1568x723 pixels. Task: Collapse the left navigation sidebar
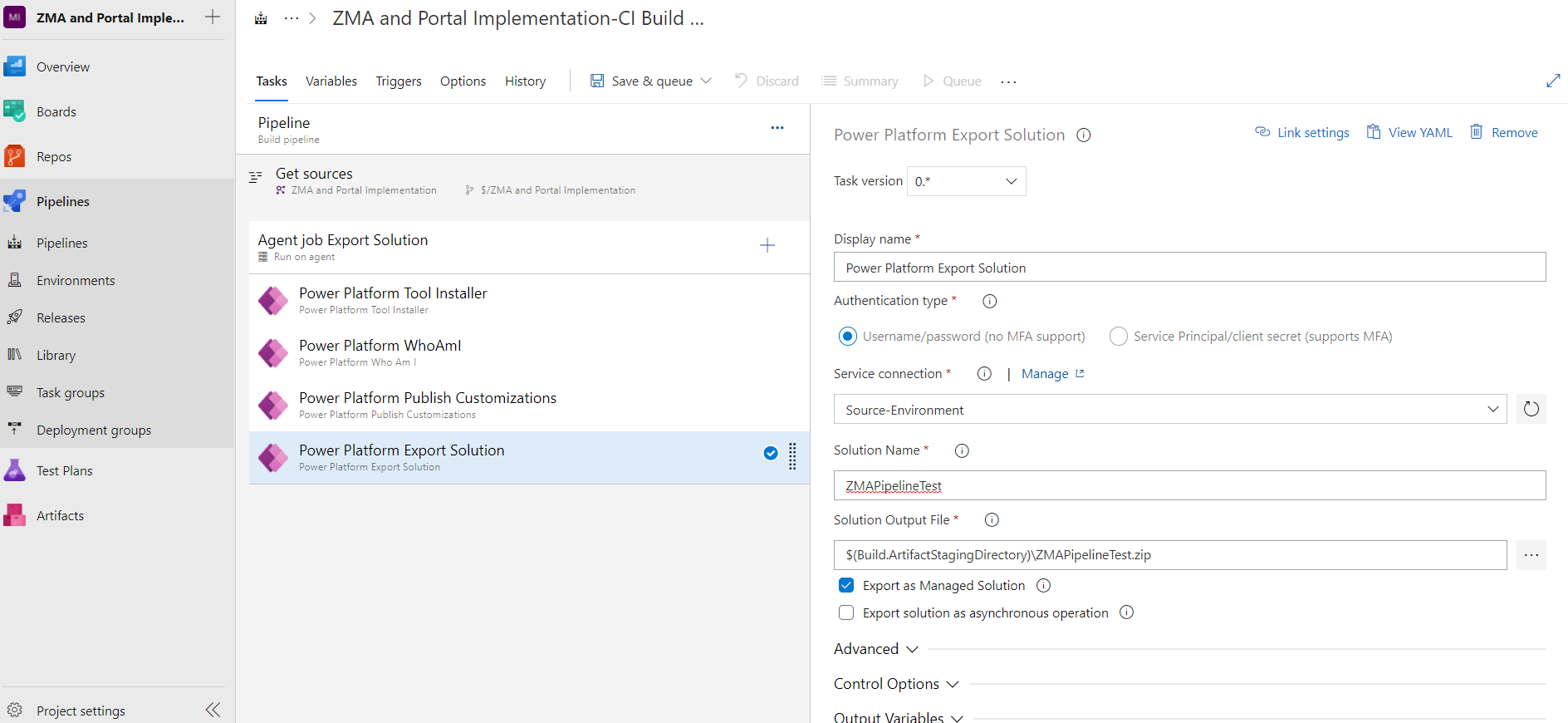(213, 710)
